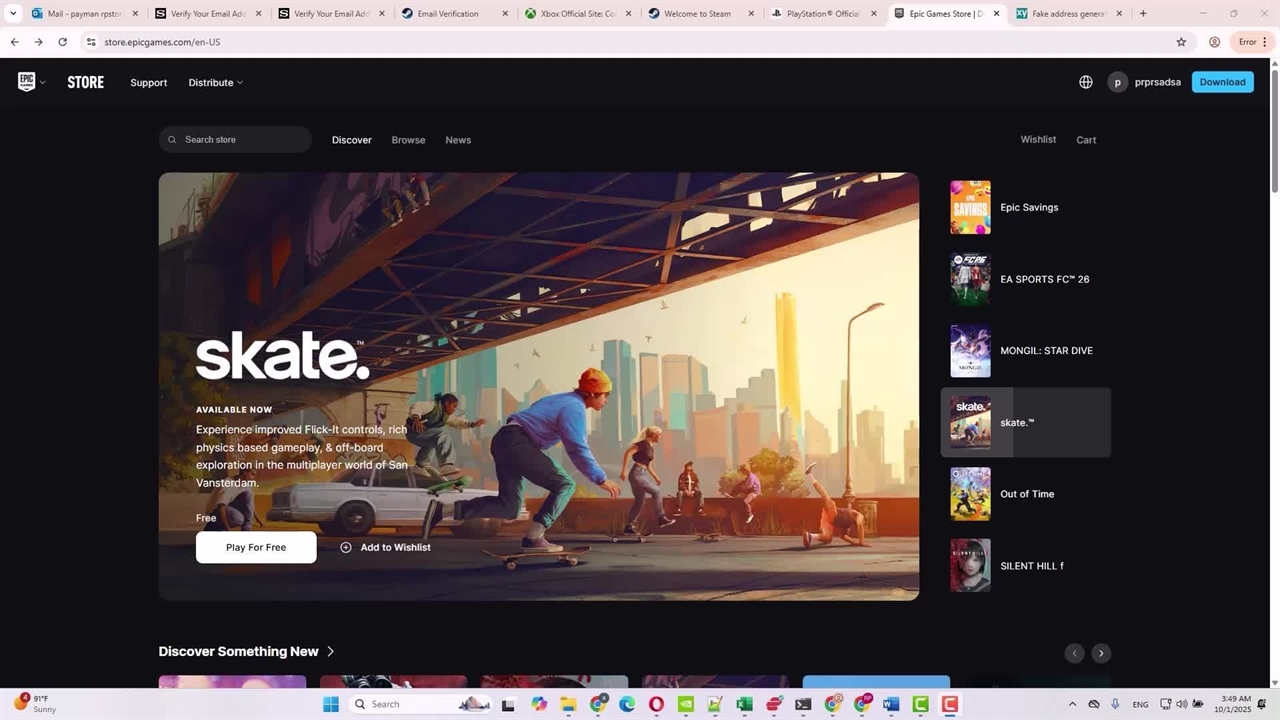Viewport: 1280px width, 720px height.
Task: Select the EA SPORTS FC 26 thumbnail
Action: coord(970,279)
